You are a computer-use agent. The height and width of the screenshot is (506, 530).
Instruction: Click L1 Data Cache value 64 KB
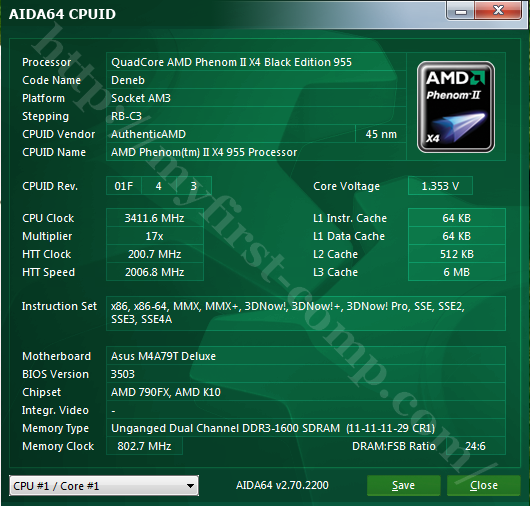(457, 236)
